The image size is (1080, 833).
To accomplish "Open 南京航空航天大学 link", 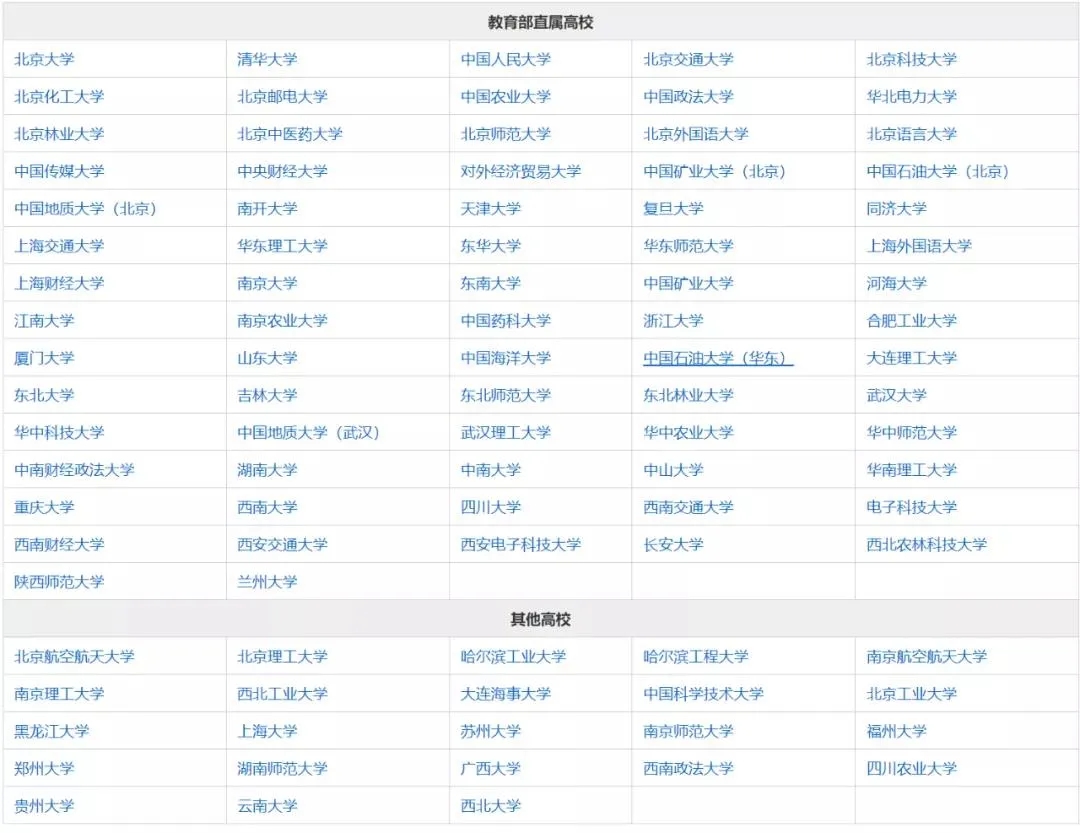I will point(926,656).
